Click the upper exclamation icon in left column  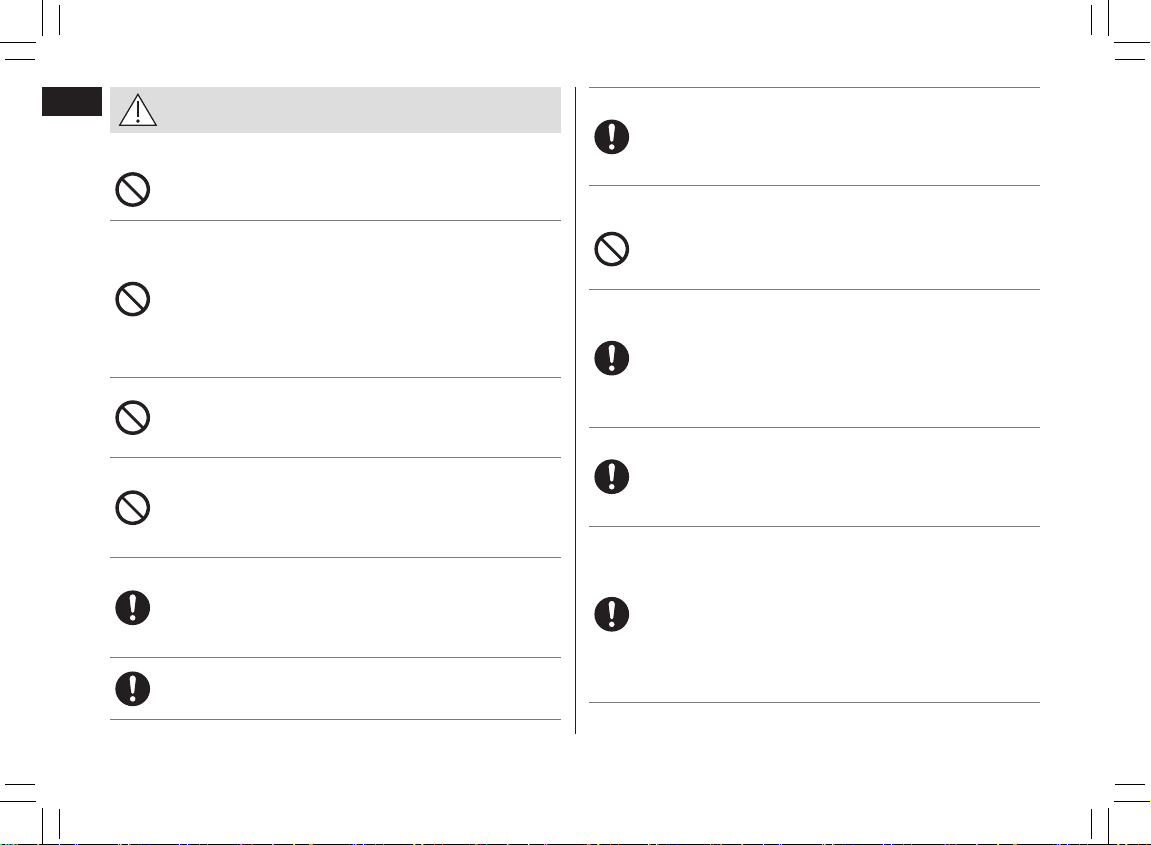point(133,608)
